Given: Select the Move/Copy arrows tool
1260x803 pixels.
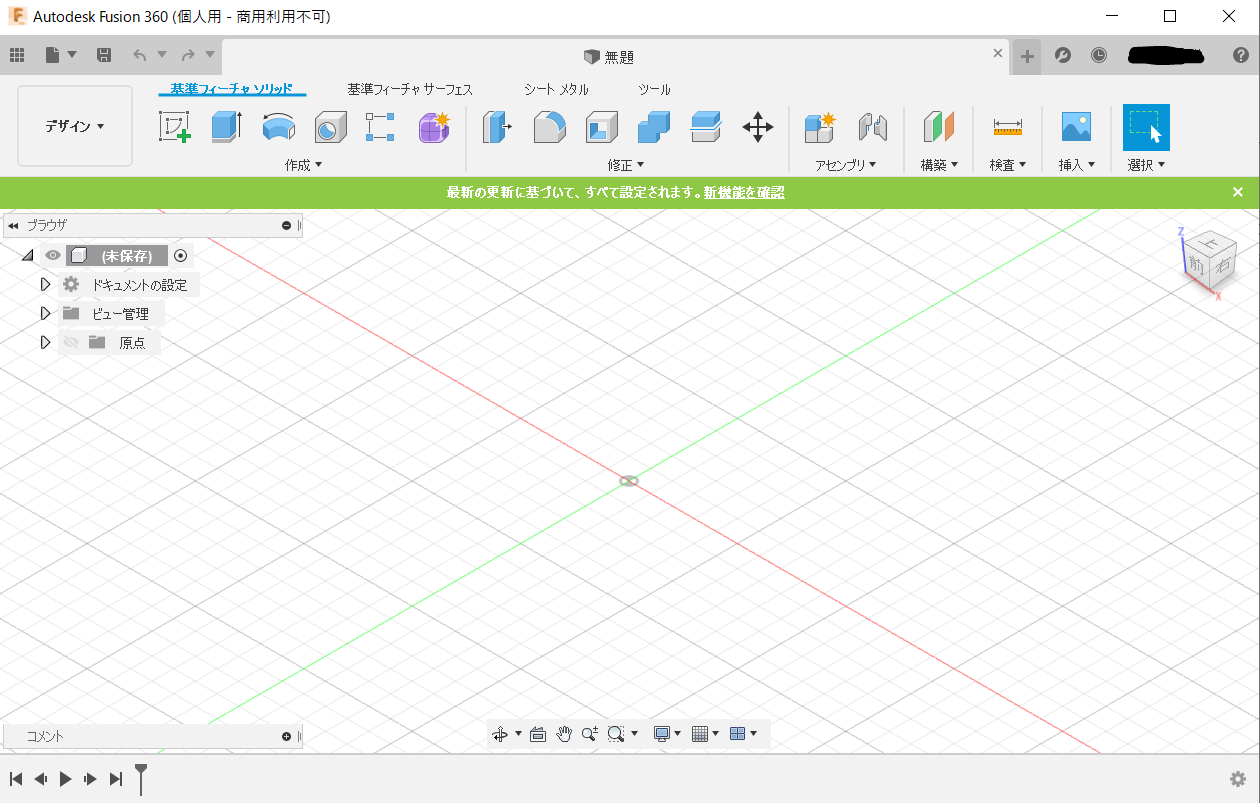Looking at the screenshot, I should click(x=758, y=127).
